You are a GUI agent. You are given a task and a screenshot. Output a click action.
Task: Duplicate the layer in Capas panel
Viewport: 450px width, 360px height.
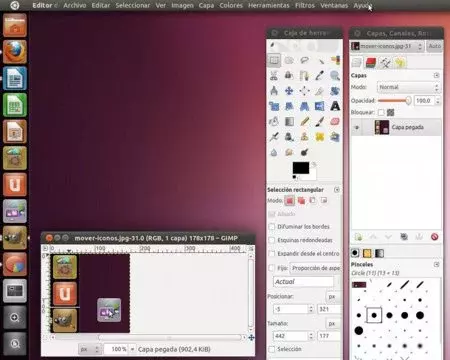pyautogui.click(x=404, y=237)
